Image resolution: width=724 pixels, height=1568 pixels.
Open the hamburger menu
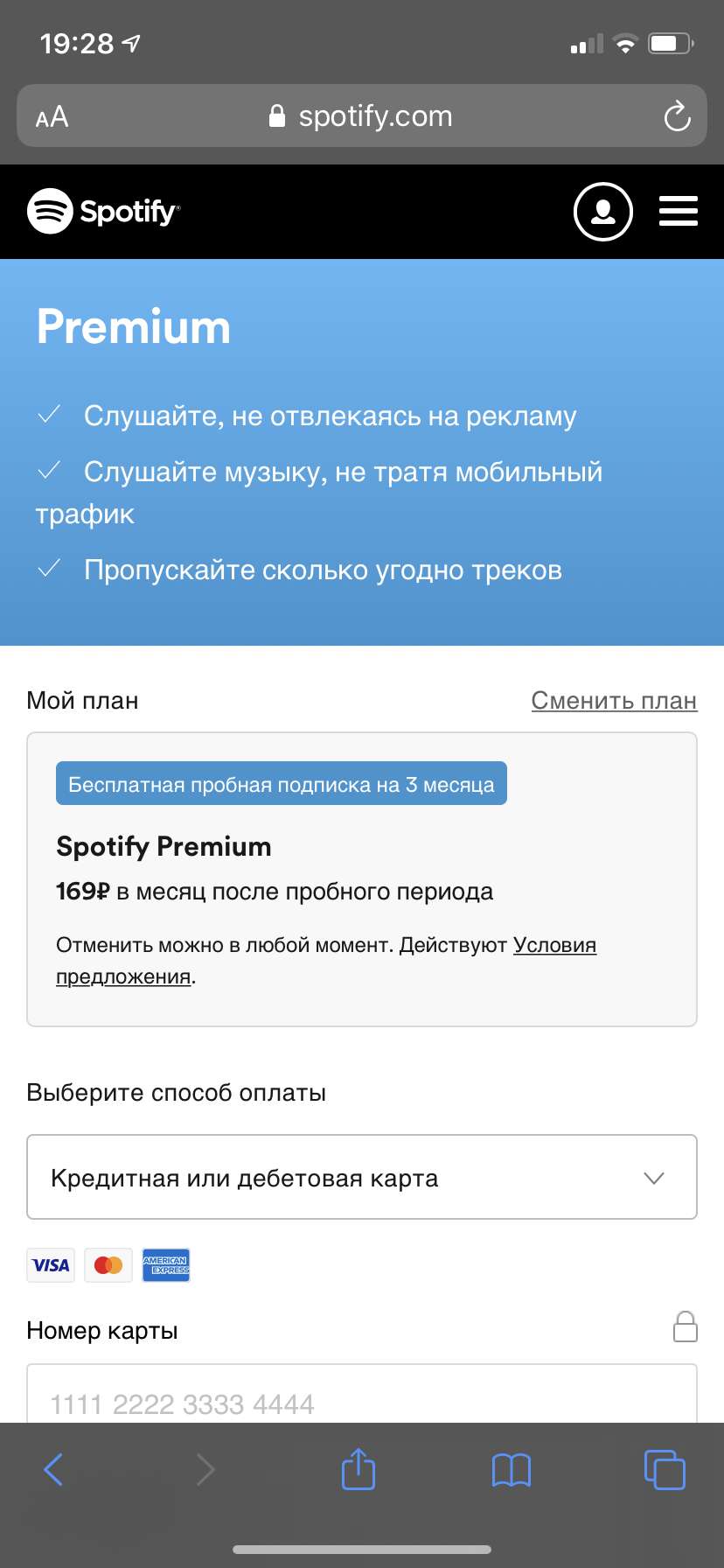[x=678, y=211]
